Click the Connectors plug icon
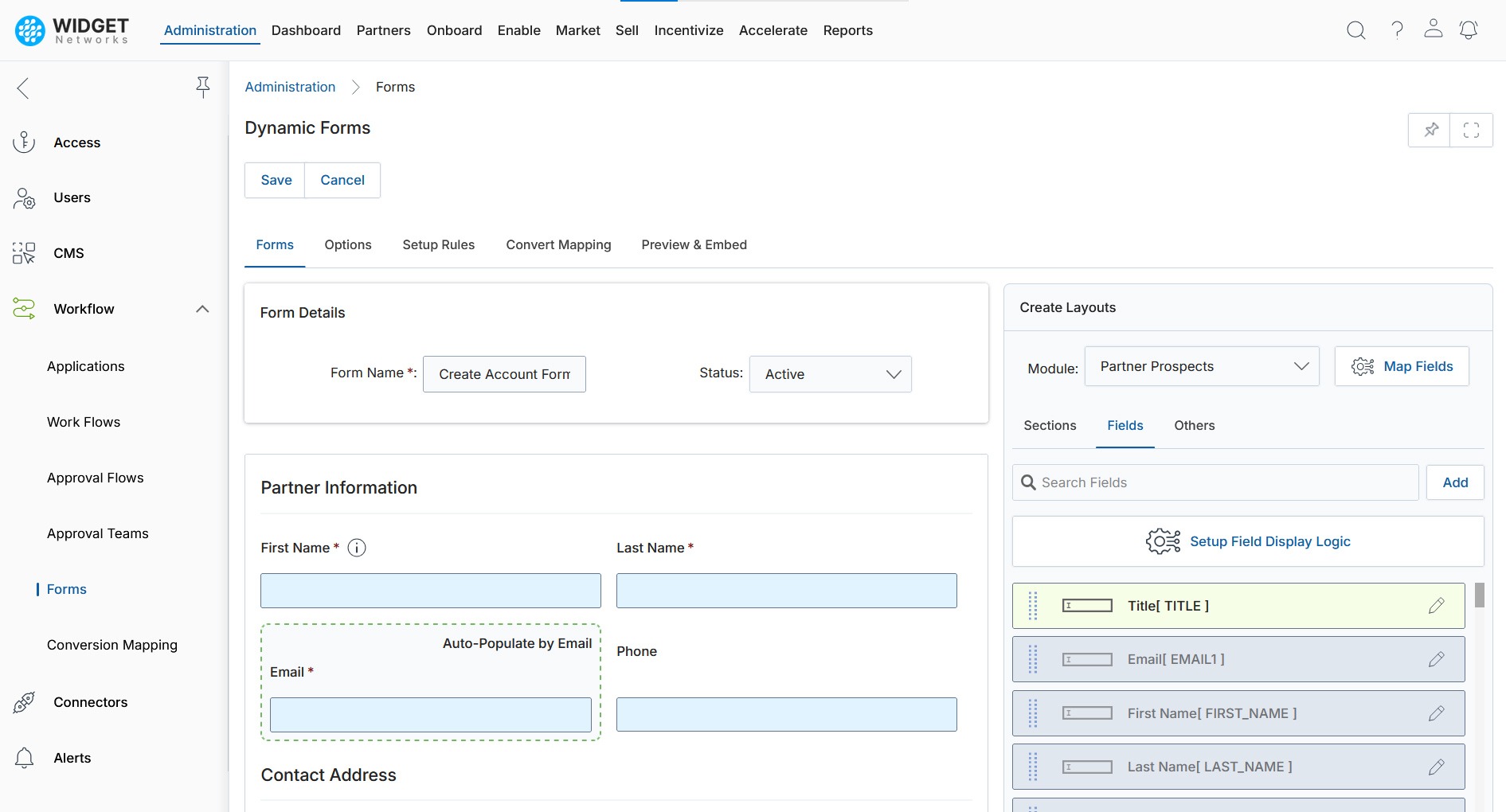 (x=24, y=702)
